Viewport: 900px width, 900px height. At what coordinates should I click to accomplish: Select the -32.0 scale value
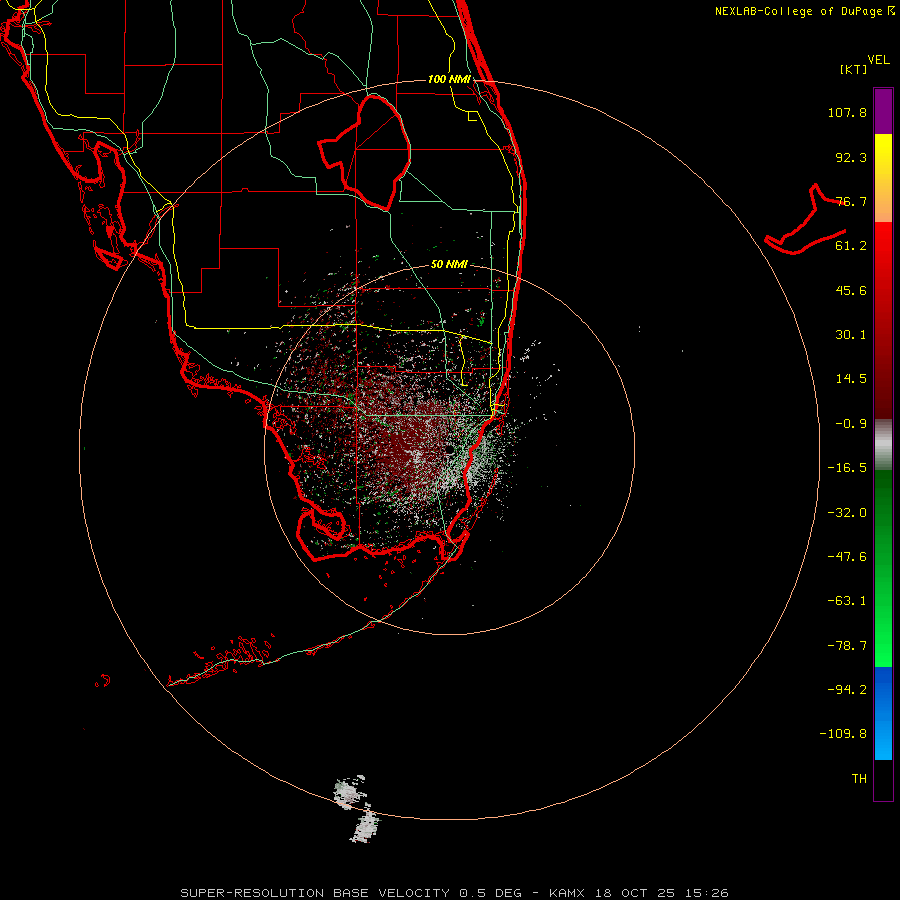point(847,513)
